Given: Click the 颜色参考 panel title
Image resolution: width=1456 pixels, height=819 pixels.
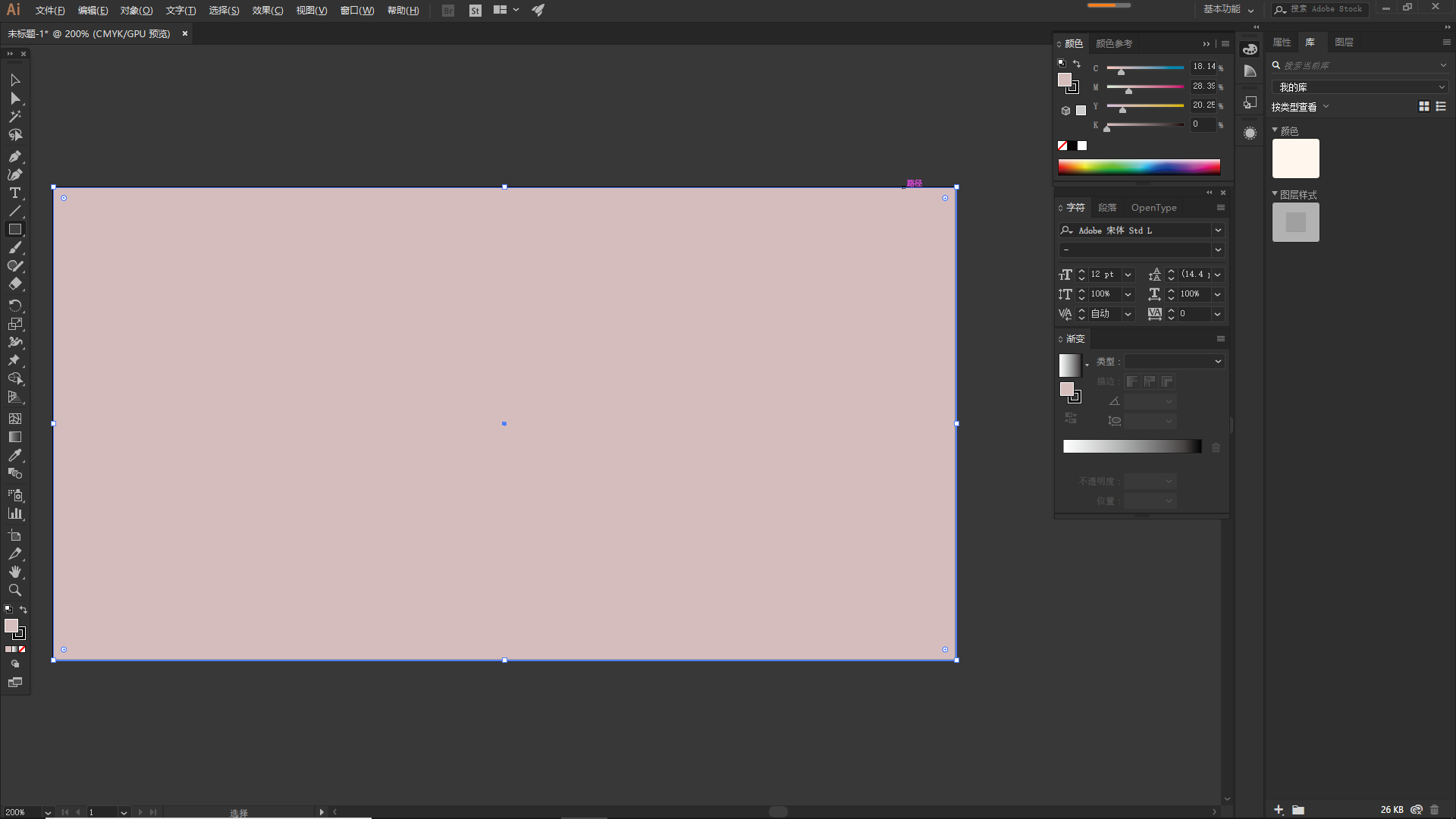Looking at the screenshot, I should 1113,42.
